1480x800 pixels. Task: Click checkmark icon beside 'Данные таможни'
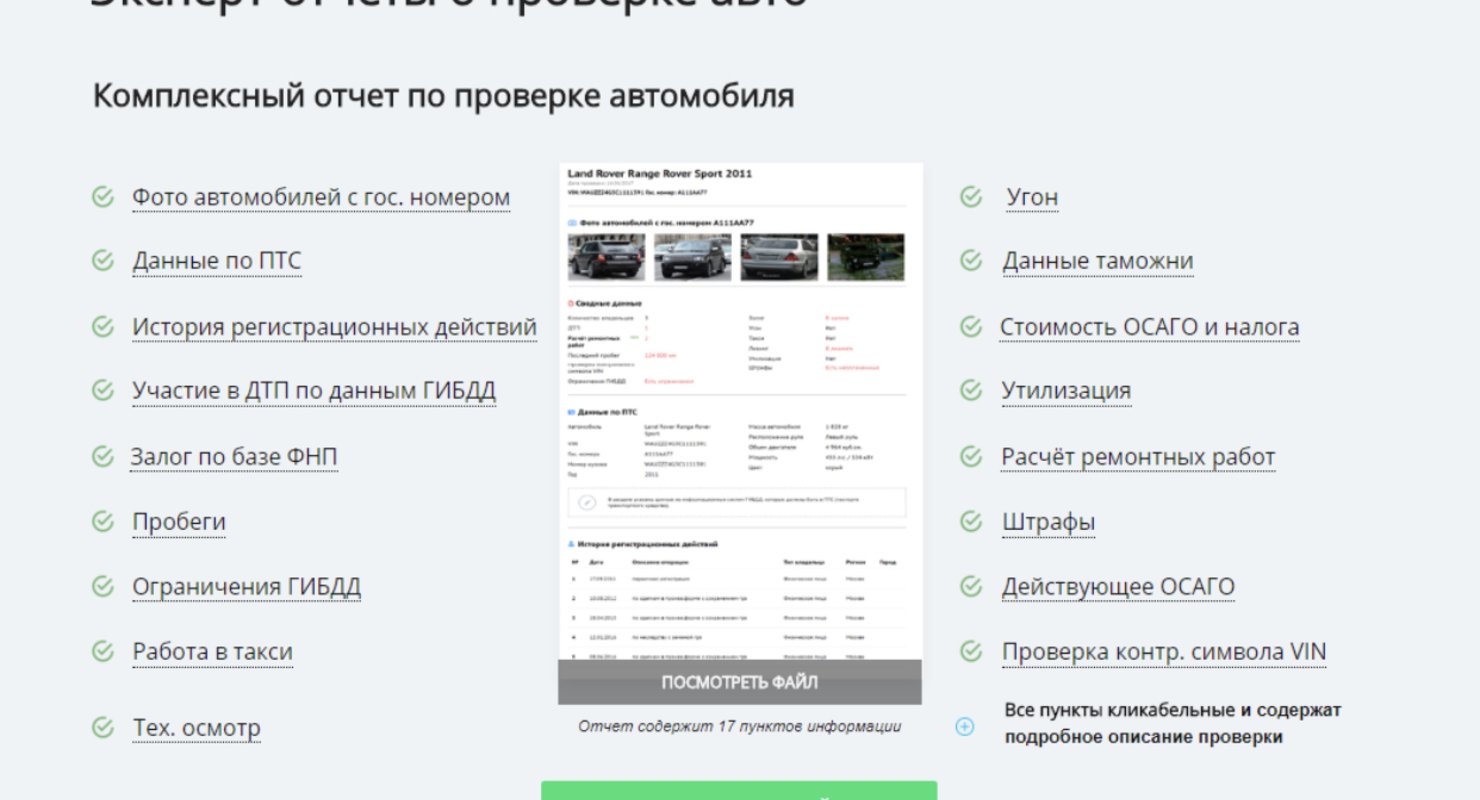971,260
